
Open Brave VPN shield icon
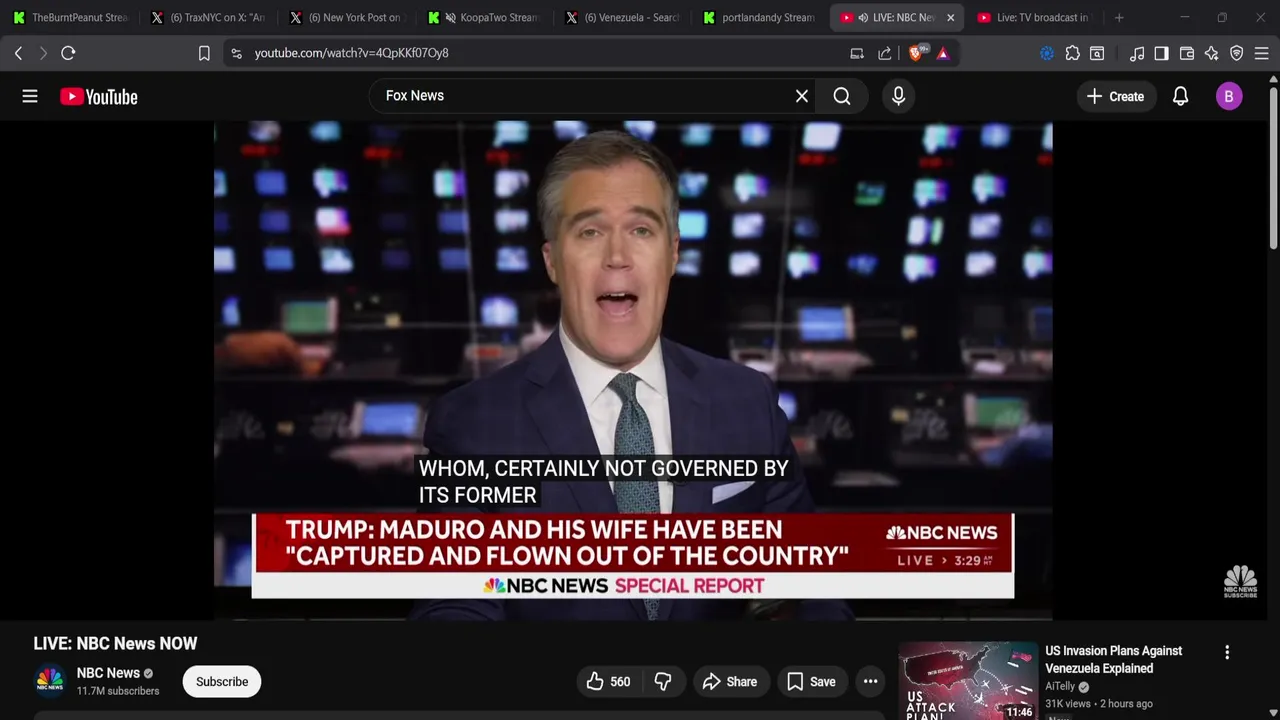(x=1237, y=53)
